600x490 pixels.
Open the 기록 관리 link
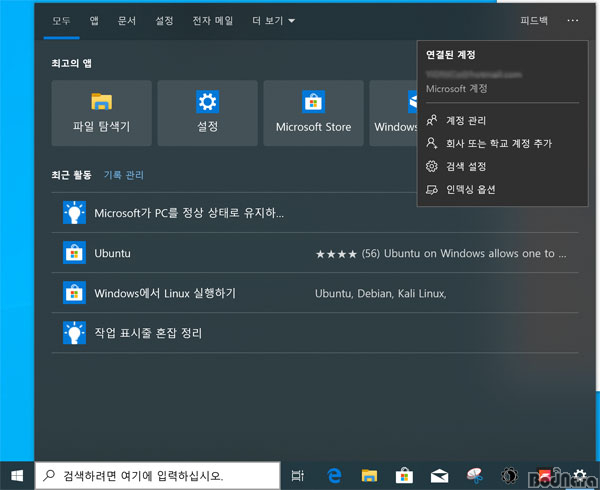tap(124, 175)
